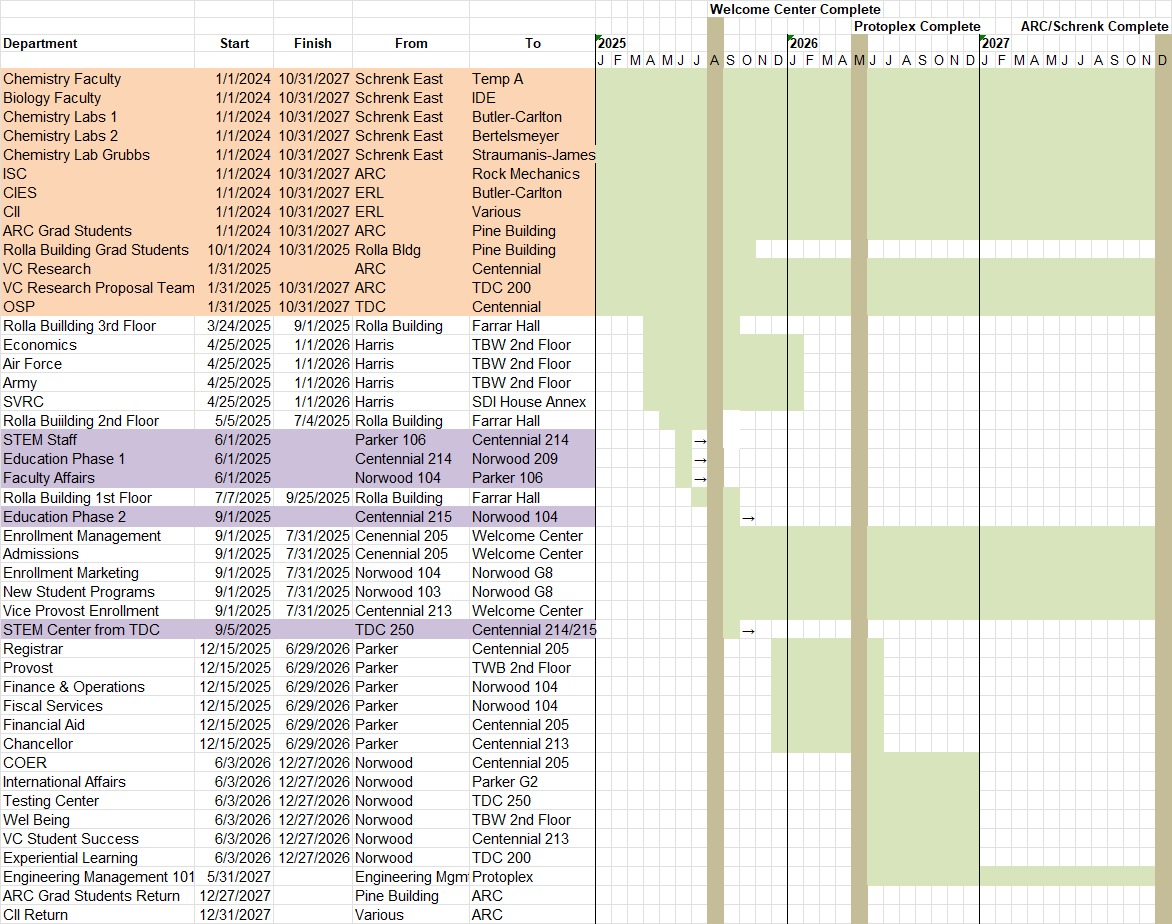Select the Registrar department cell
The height and width of the screenshot is (924, 1172).
[33, 649]
